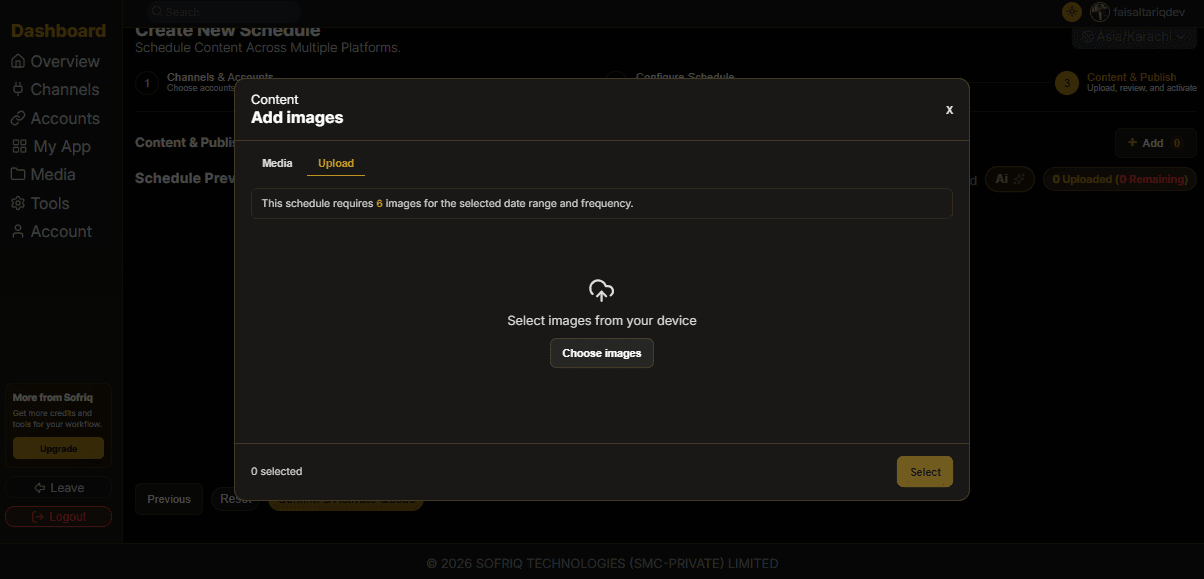Click the SOFRIQ TECHNOLOGIES copyright footer text
Image resolution: width=1204 pixels, height=579 pixels.
pyautogui.click(x=602, y=563)
